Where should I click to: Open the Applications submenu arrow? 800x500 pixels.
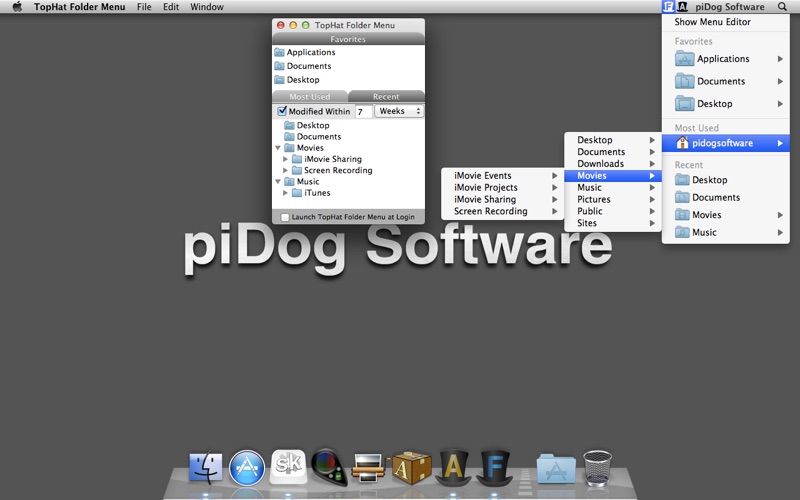click(x=780, y=59)
